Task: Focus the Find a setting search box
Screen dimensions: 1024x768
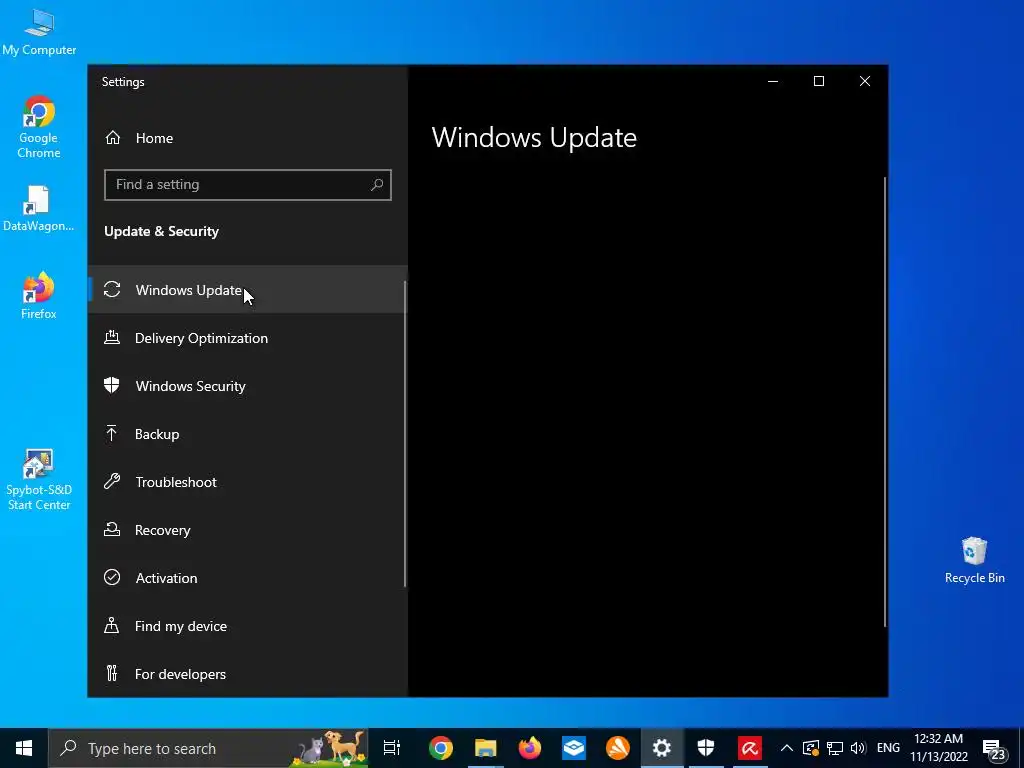Action: coord(248,185)
